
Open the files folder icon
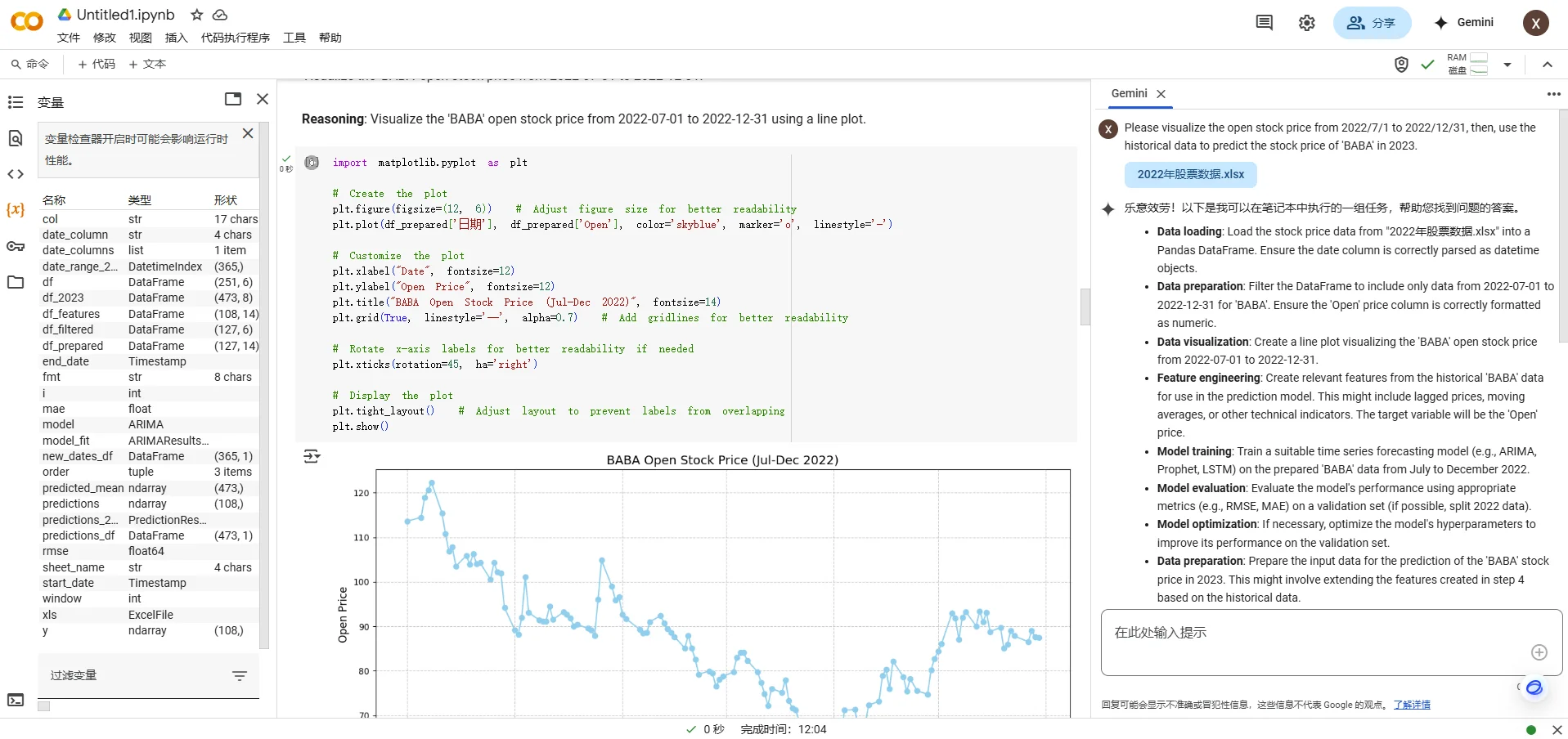(x=16, y=282)
